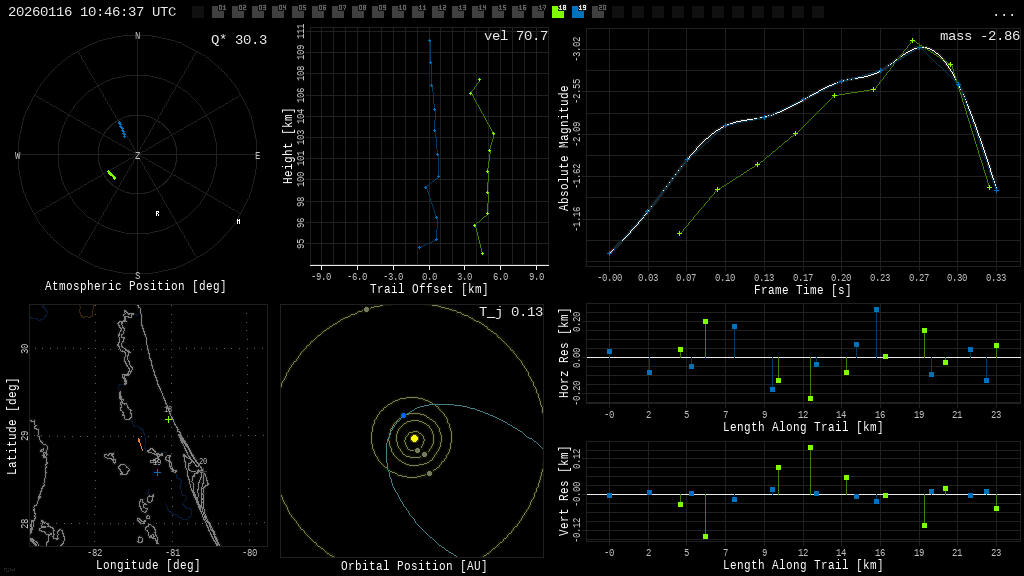
Task: Click the green station cross on map
Action: coord(168,419)
